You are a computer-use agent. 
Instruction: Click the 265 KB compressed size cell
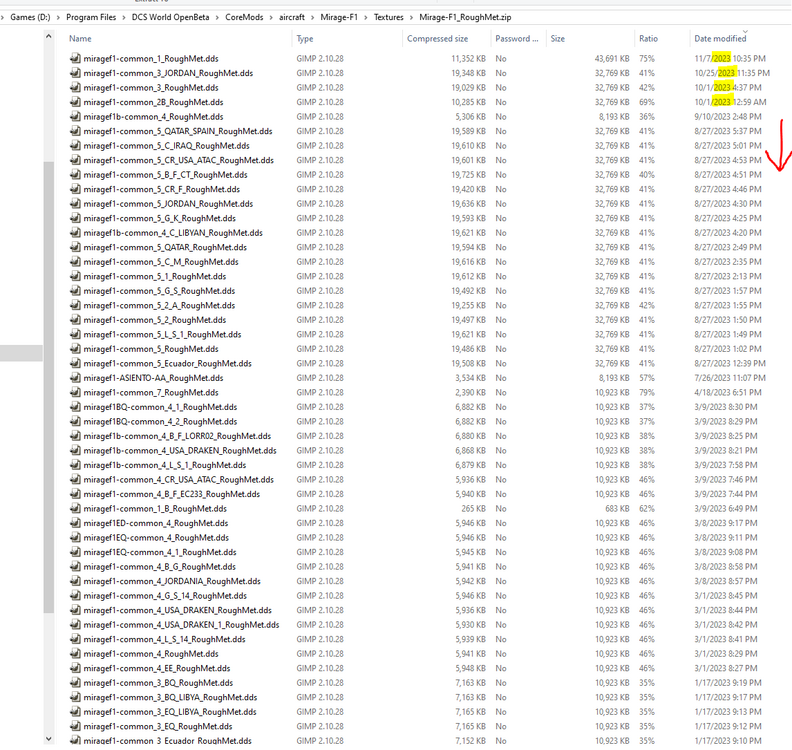point(473,509)
